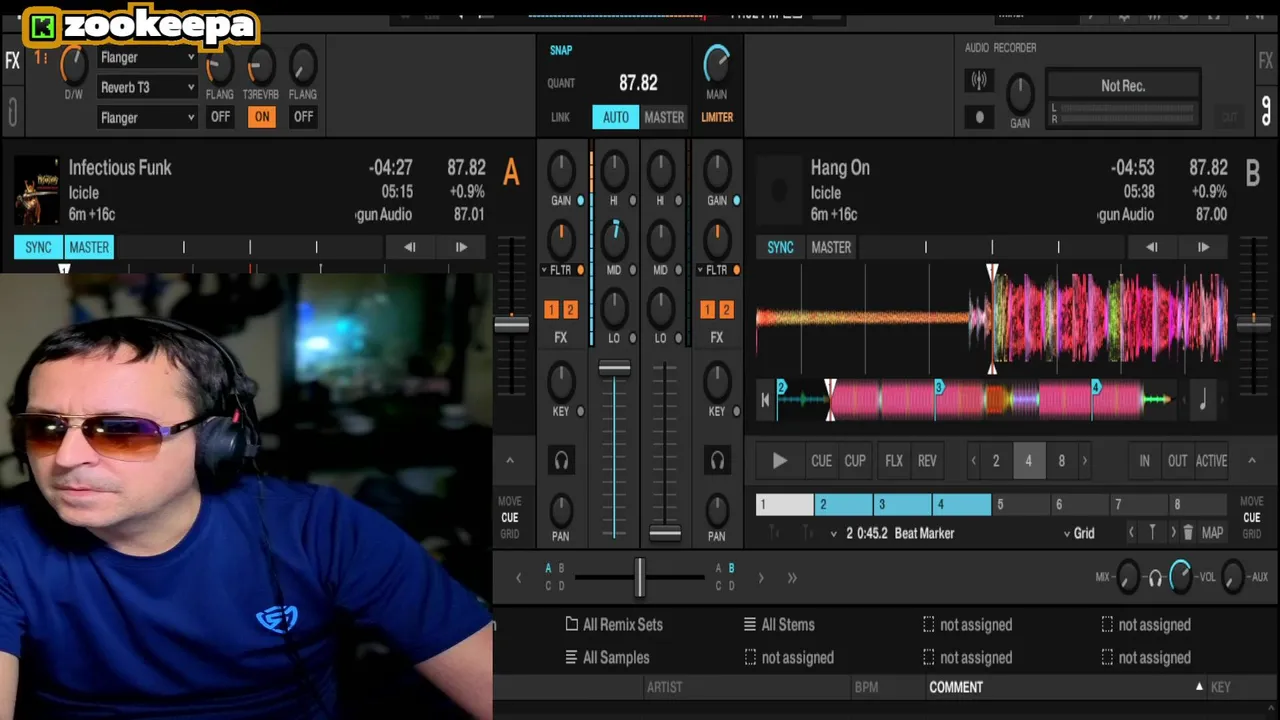Click the MAP hotcue button
The height and width of the screenshot is (720, 1280).
pyautogui.click(x=1212, y=533)
